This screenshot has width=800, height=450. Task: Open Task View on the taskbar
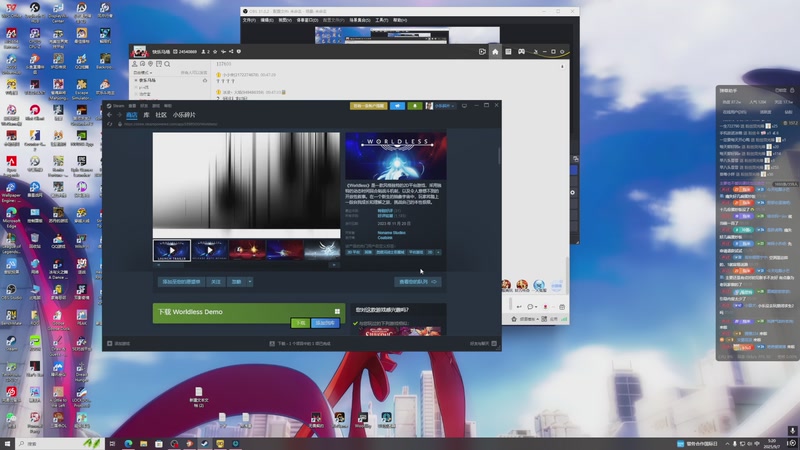112,444
